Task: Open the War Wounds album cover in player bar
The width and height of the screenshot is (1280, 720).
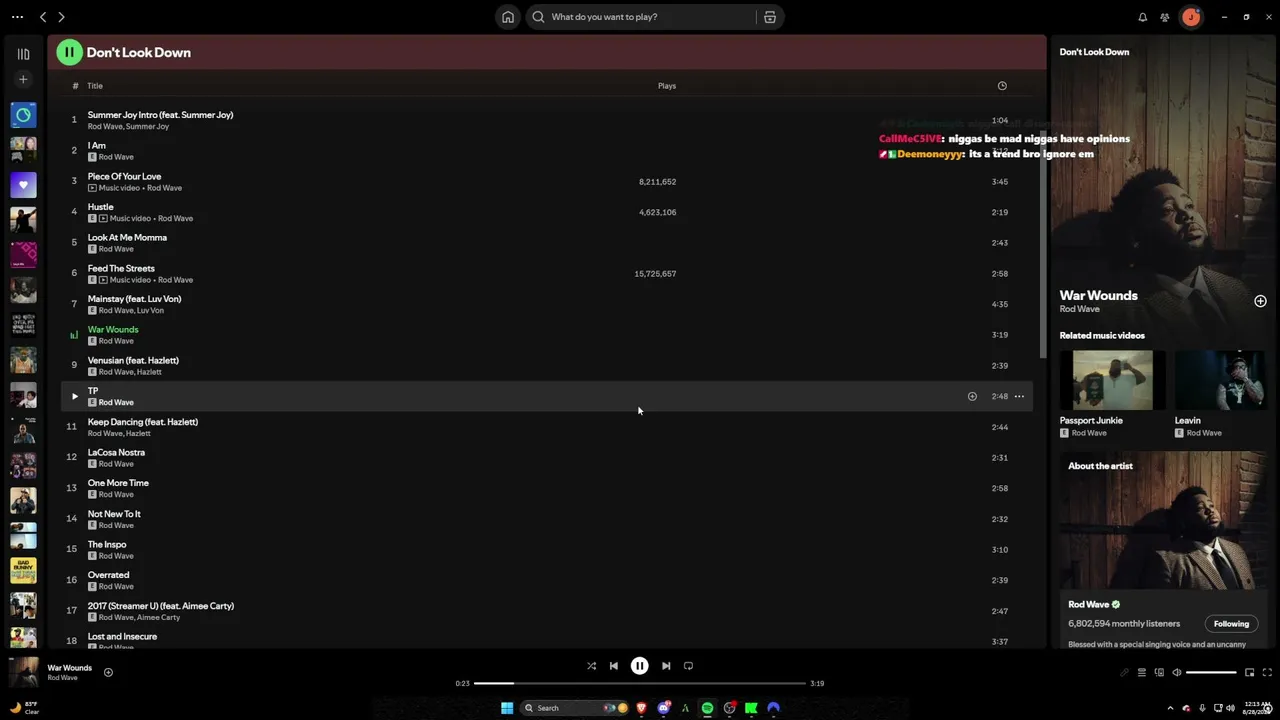Action: click(x=23, y=672)
